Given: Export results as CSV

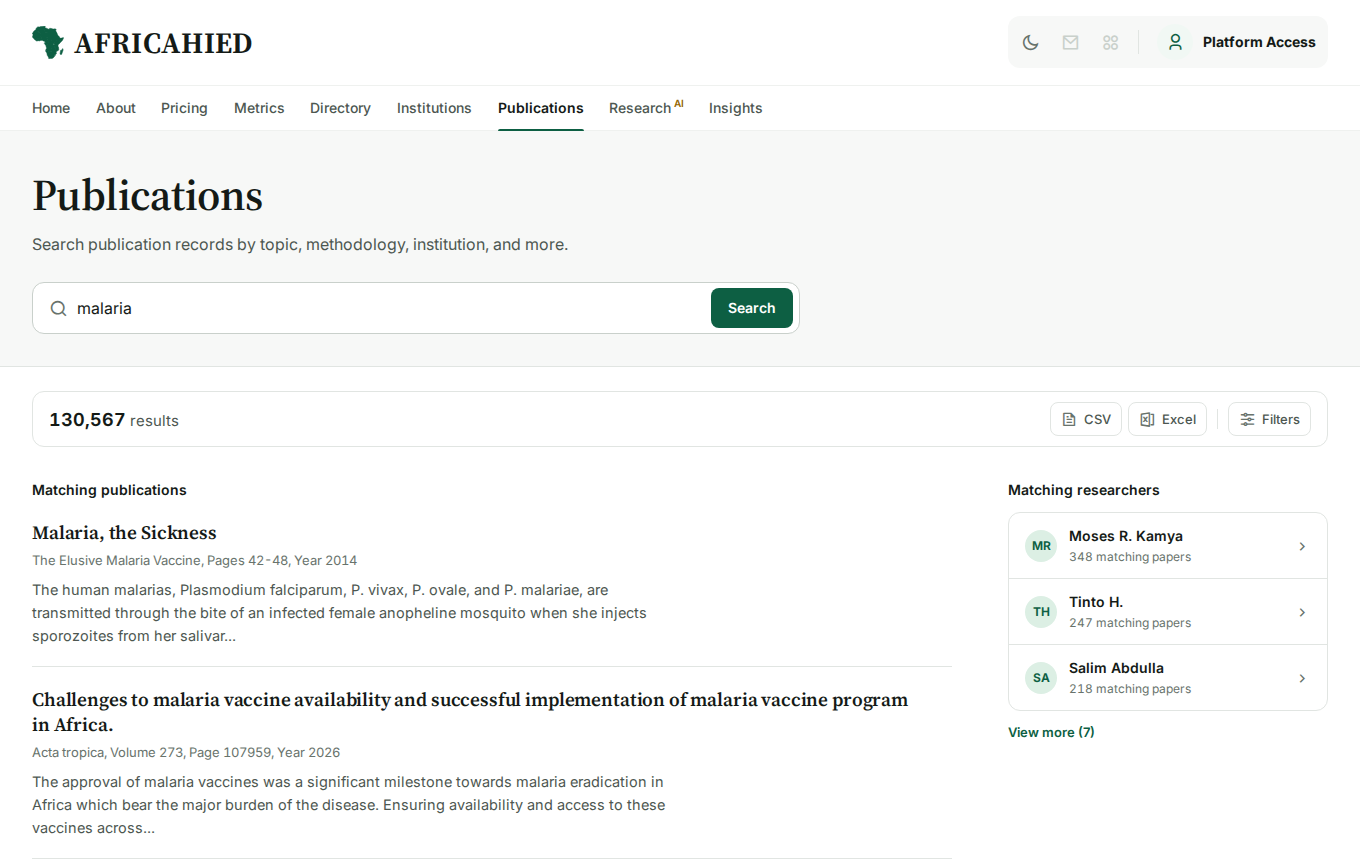Looking at the screenshot, I should (x=1086, y=419).
